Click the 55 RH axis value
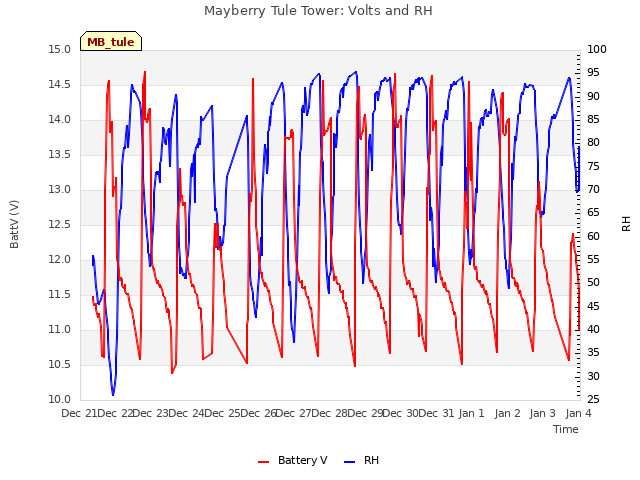The width and height of the screenshot is (640, 480). pos(593,260)
